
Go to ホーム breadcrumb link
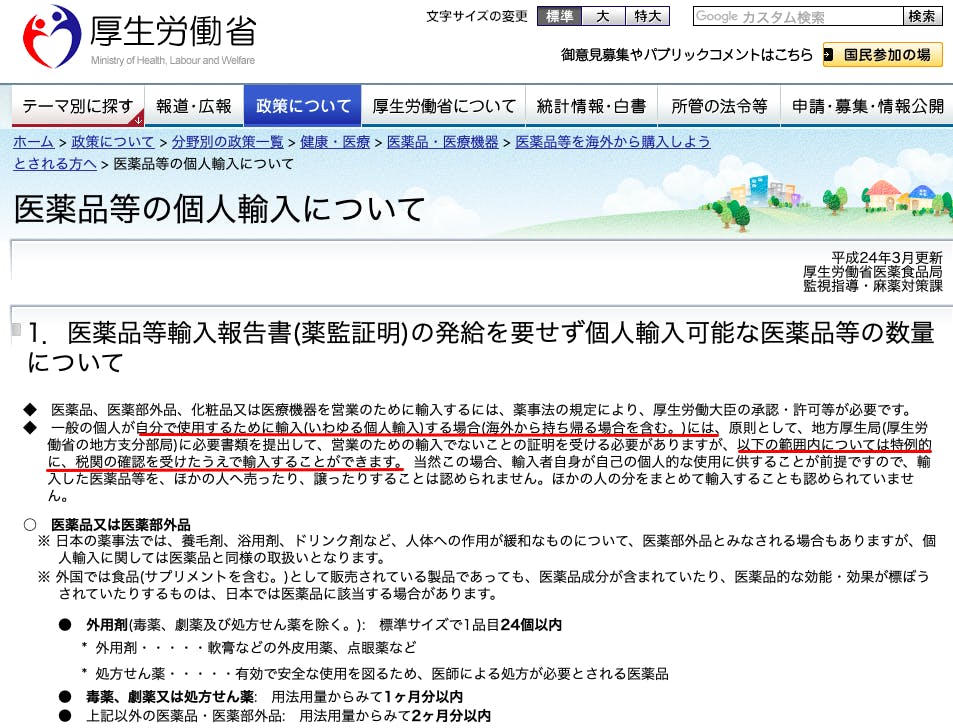coord(33,142)
